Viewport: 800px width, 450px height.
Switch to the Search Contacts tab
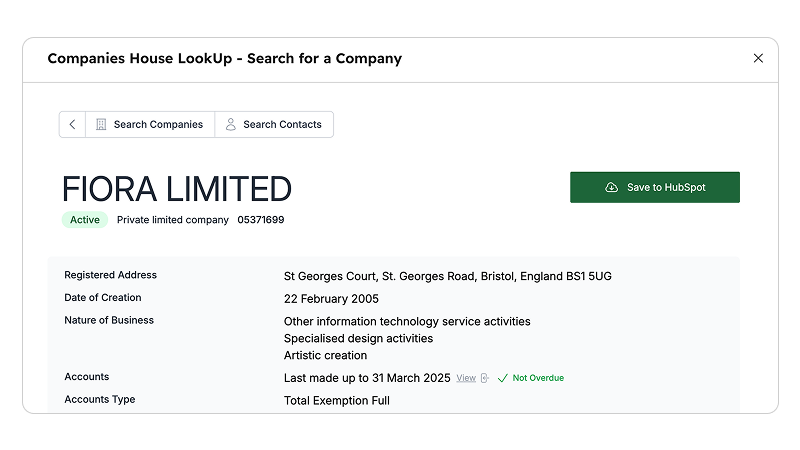[x=274, y=124]
